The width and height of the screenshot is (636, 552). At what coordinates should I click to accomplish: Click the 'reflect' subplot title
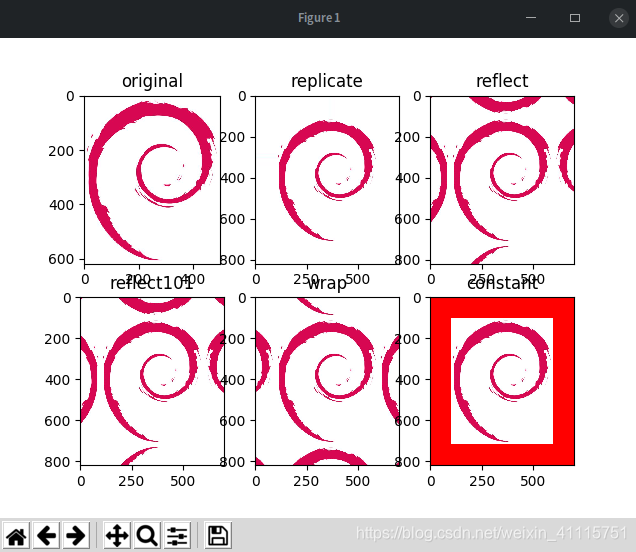pos(502,81)
